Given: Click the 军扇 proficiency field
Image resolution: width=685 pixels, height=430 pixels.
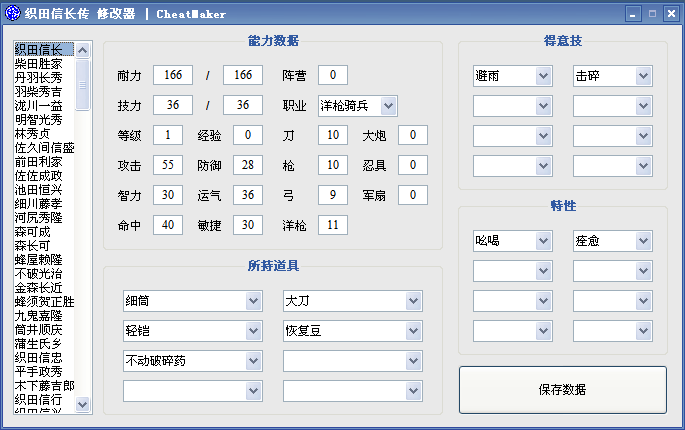Looking at the screenshot, I should coord(413,195).
